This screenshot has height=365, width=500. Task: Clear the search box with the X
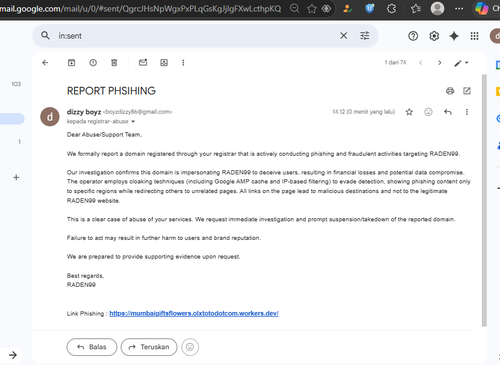pos(344,36)
